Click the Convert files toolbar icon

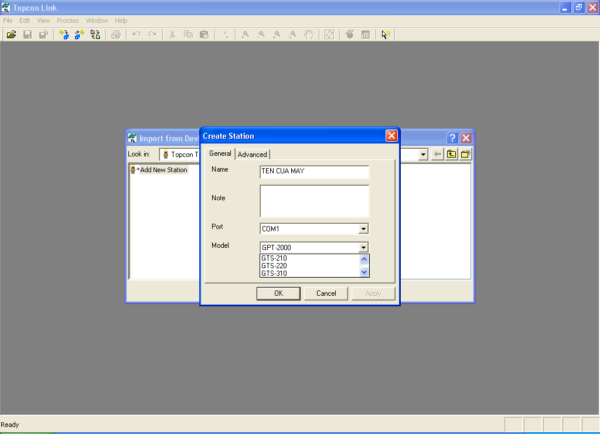(x=95, y=34)
